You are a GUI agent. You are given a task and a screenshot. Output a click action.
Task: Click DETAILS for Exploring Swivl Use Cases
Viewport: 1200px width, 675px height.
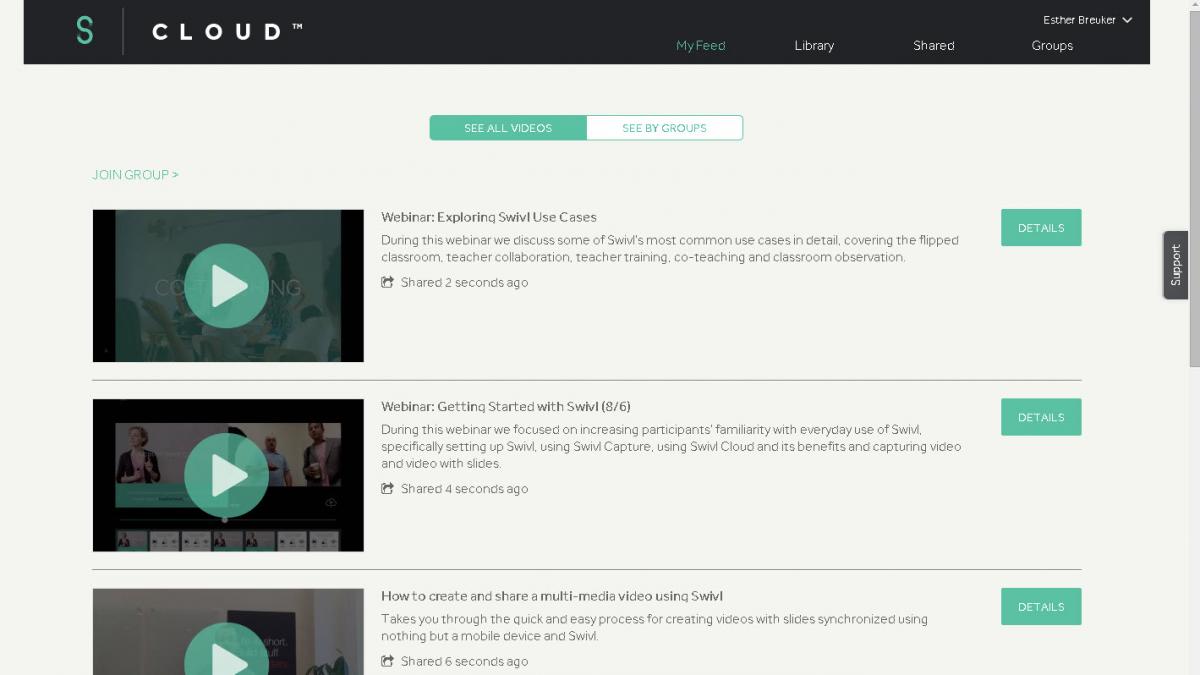(1041, 228)
